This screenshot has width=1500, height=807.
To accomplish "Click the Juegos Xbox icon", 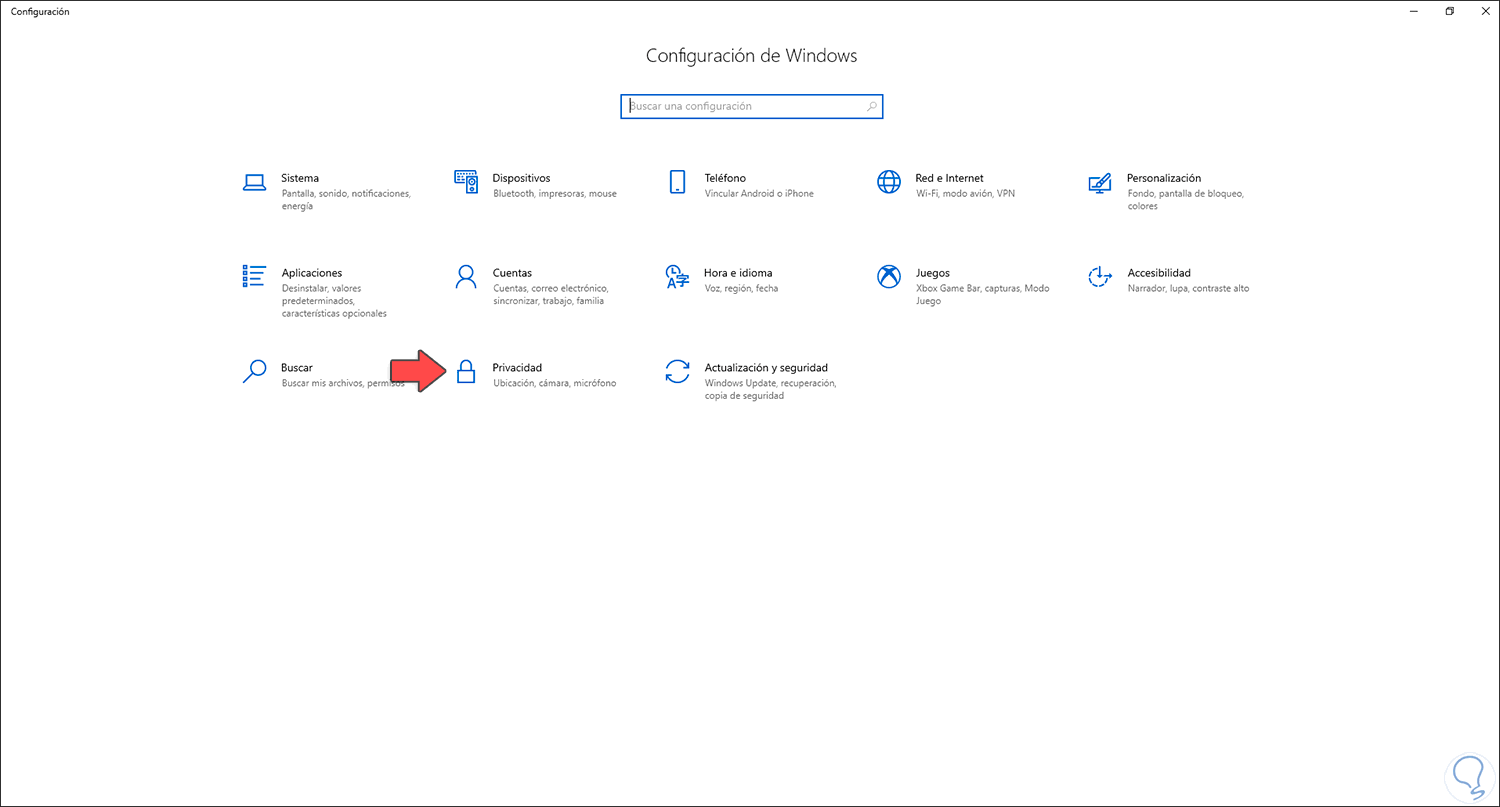I will click(888, 277).
